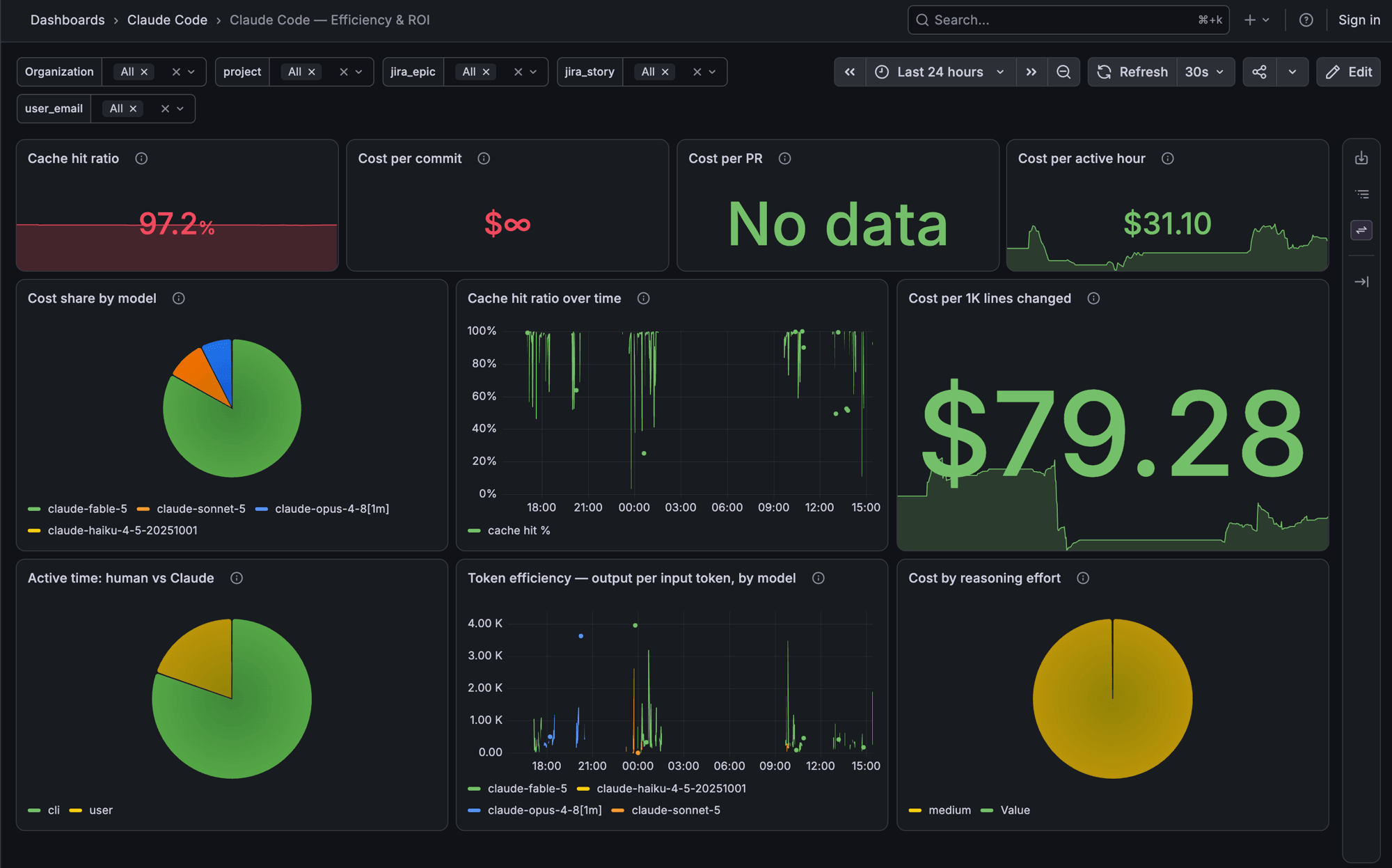Show info for Active time: human vs Claude
Viewport: 1392px width, 868px height.
(x=237, y=578)
